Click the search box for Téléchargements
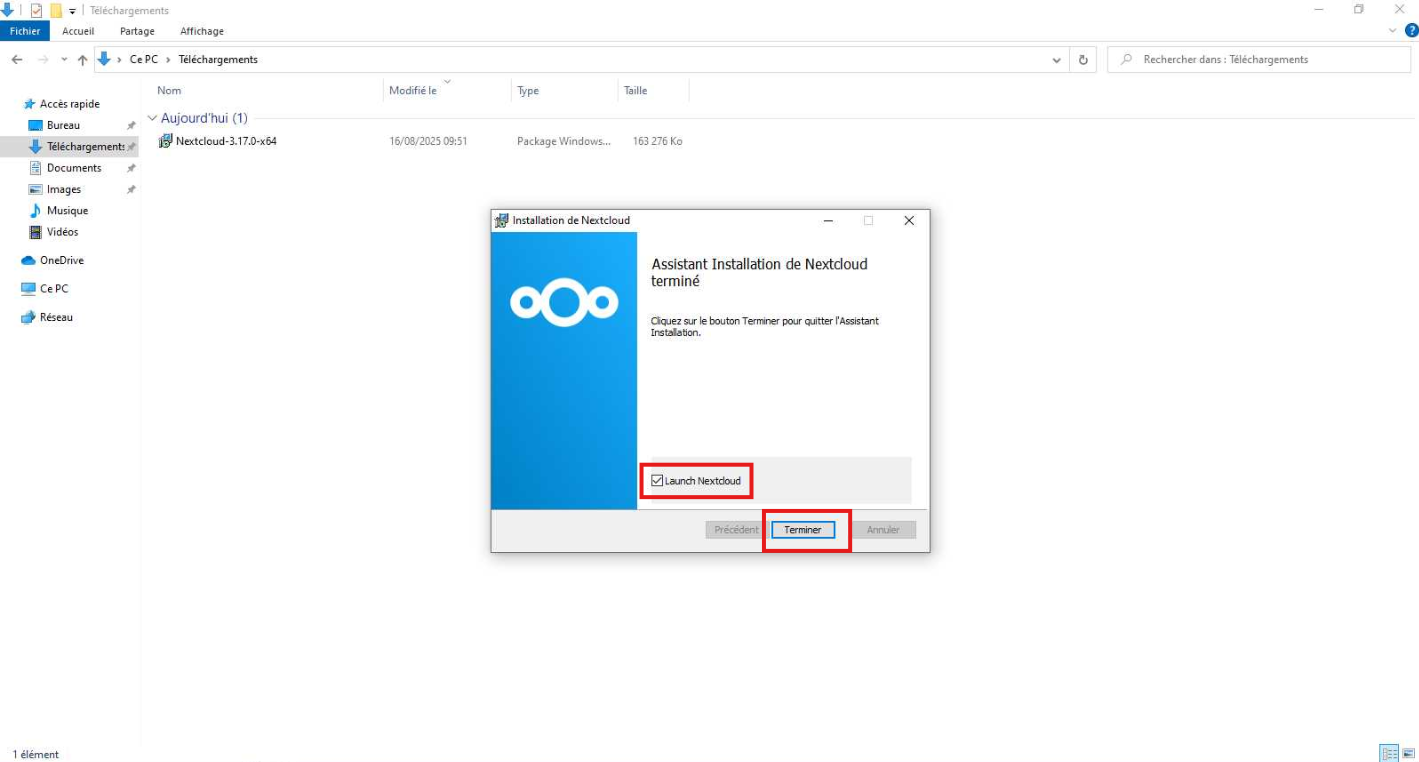The image size is (1419, 762). click(x=1259, y=60)
